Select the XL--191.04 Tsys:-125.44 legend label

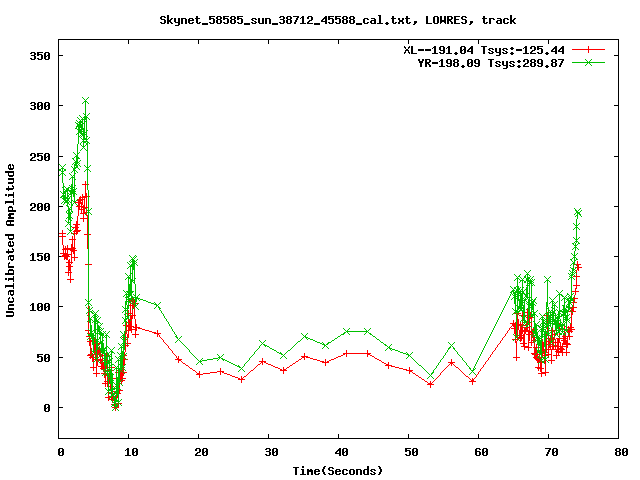click(x=484, y=50)
